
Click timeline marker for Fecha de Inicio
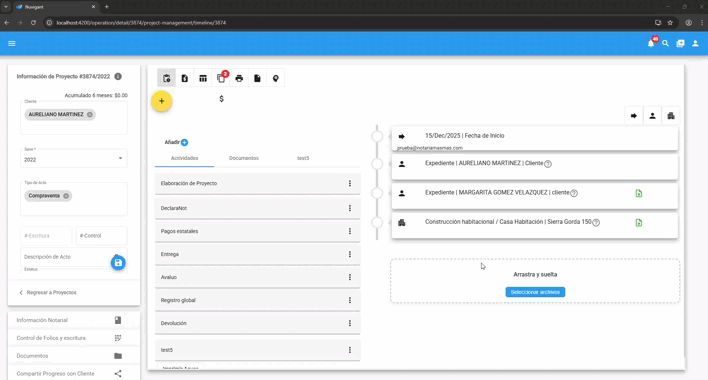pos(377,136)
